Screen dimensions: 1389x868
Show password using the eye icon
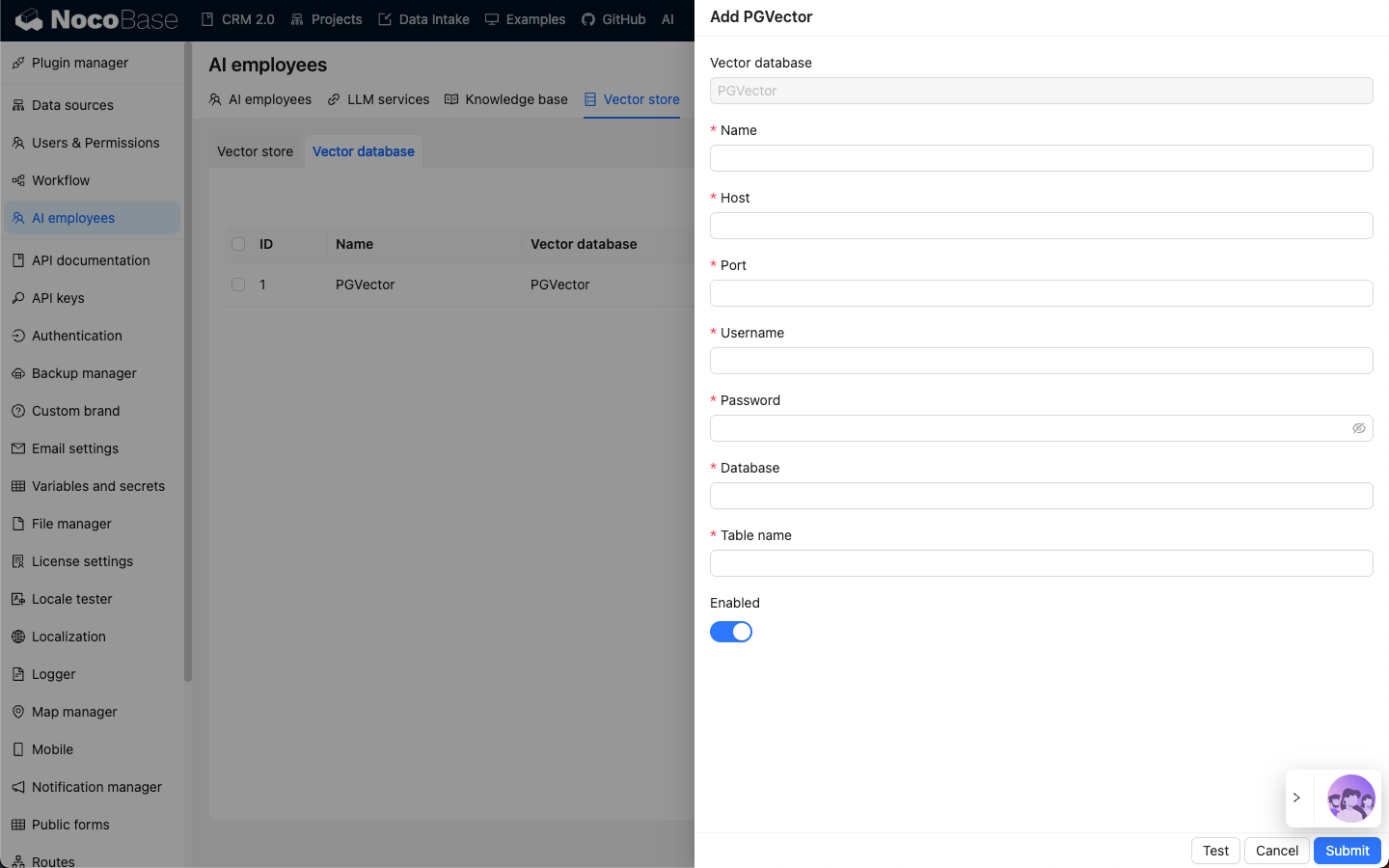tap(1358, 428)
